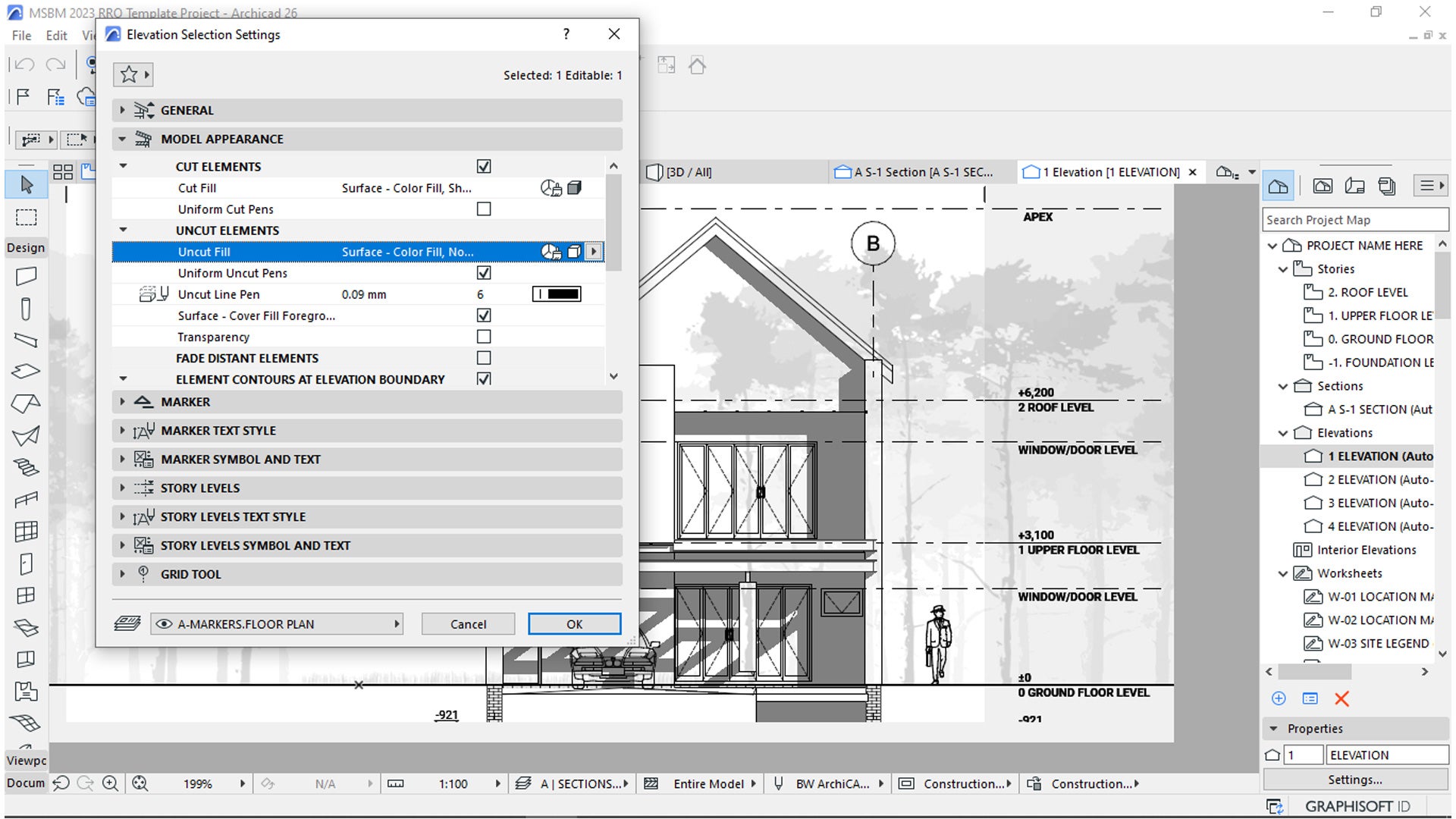
Task: Switch Navigator to the Layout Book
Action: 1355,185
